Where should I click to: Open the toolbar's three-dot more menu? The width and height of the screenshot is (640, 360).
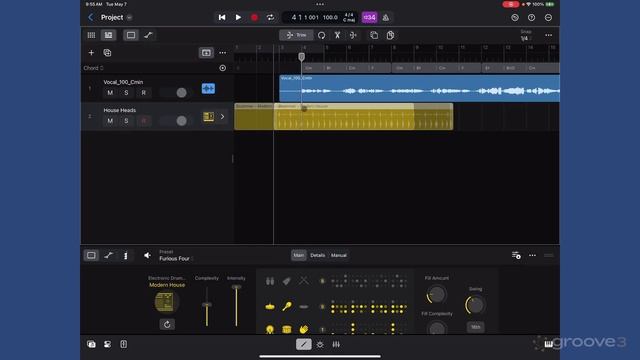pos(549,35)
